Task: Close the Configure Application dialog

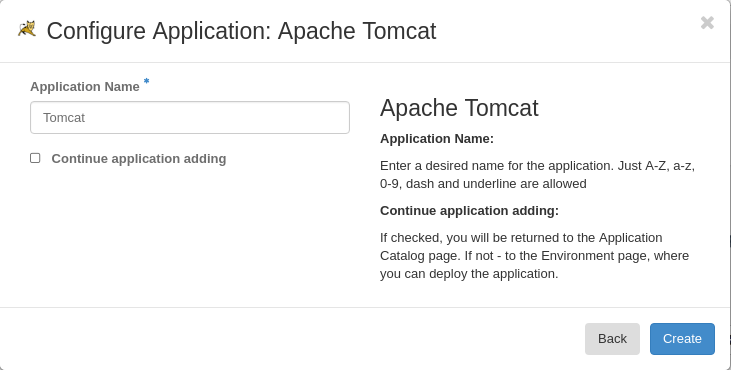Action: tap(707, 22)
